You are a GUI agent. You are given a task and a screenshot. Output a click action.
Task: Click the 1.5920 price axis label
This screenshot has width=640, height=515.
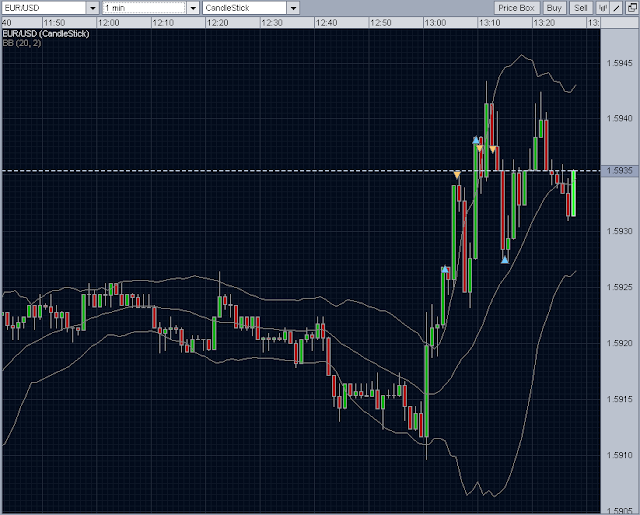(619, 343)
